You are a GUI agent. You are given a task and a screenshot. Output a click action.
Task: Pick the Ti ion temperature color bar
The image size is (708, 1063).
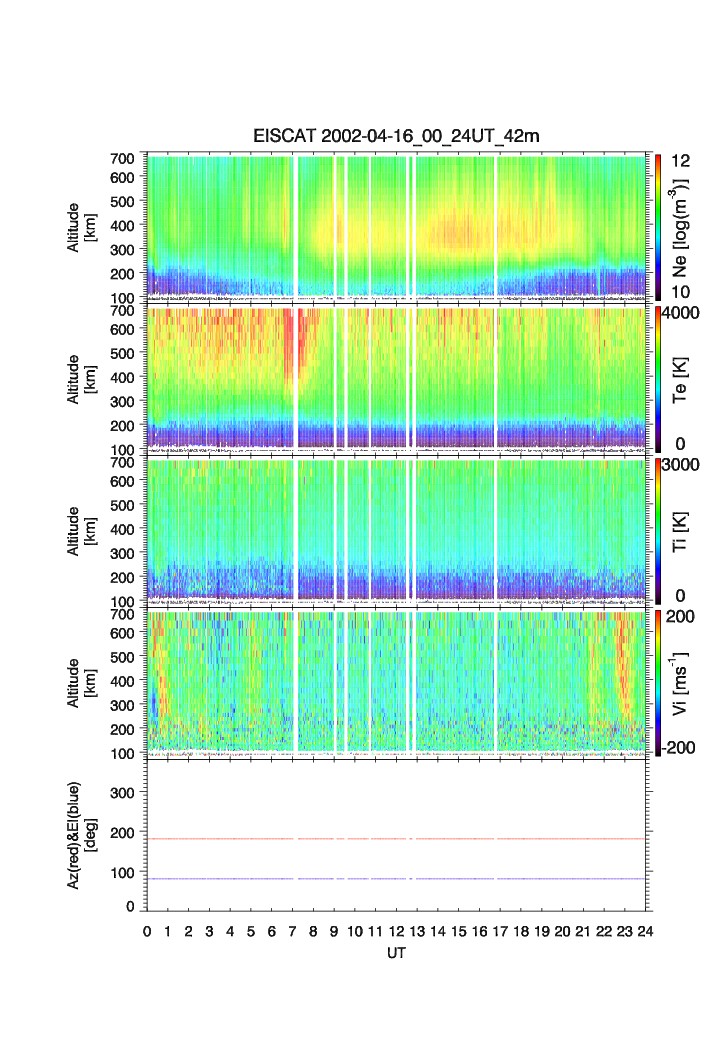[x=657, y=530]
